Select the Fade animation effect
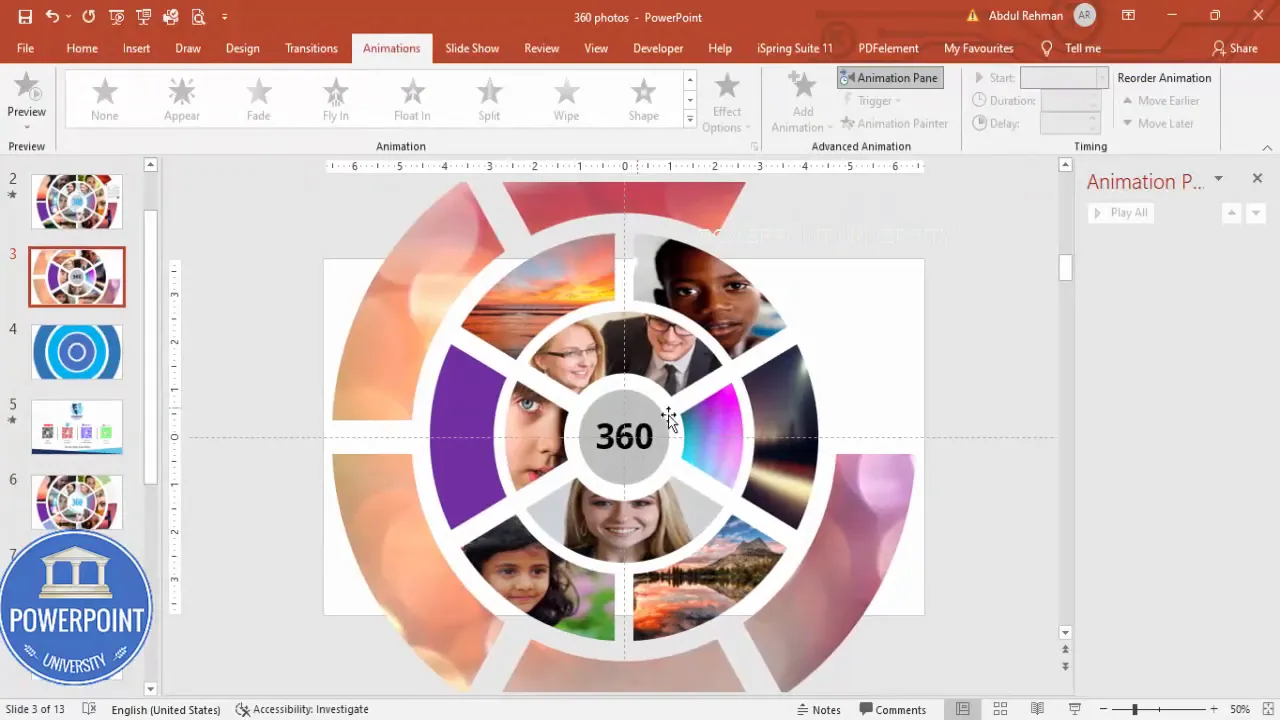 [x=259, y=100]
